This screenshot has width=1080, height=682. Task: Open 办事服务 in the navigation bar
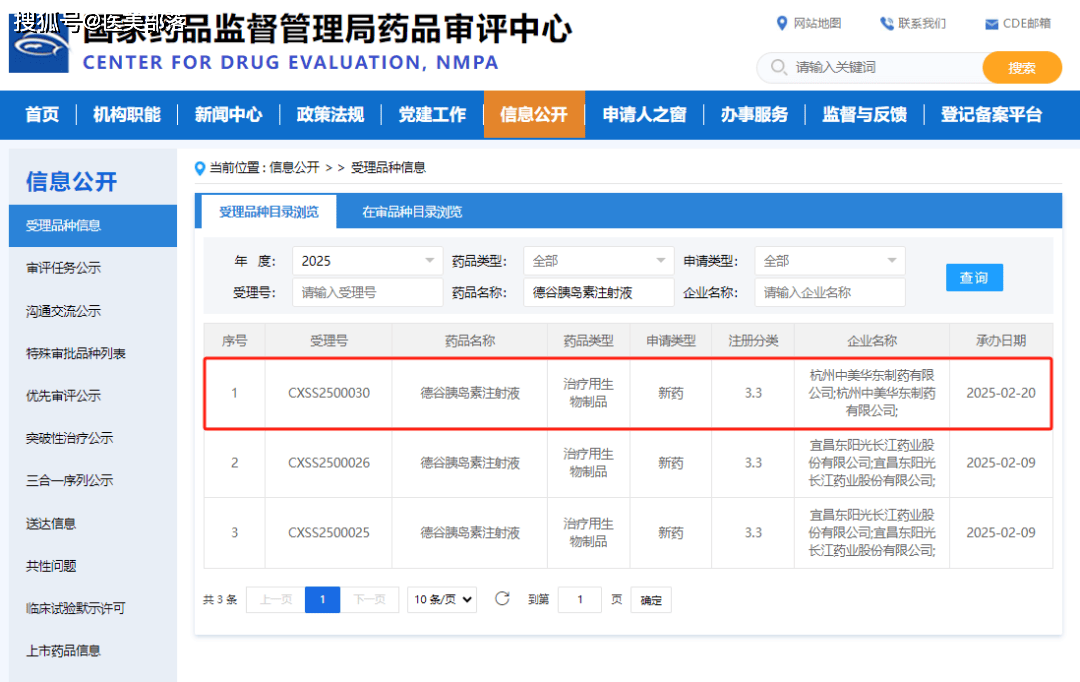coord(754,114)
